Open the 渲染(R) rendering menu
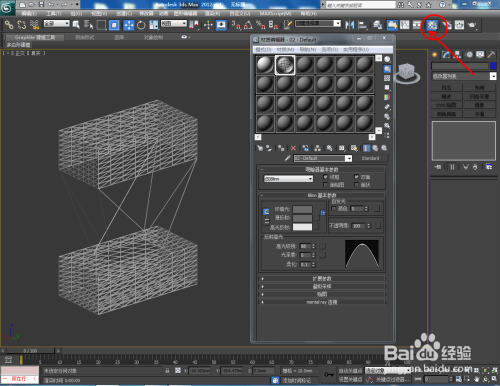The image size is (500, 386). (212, 14)
